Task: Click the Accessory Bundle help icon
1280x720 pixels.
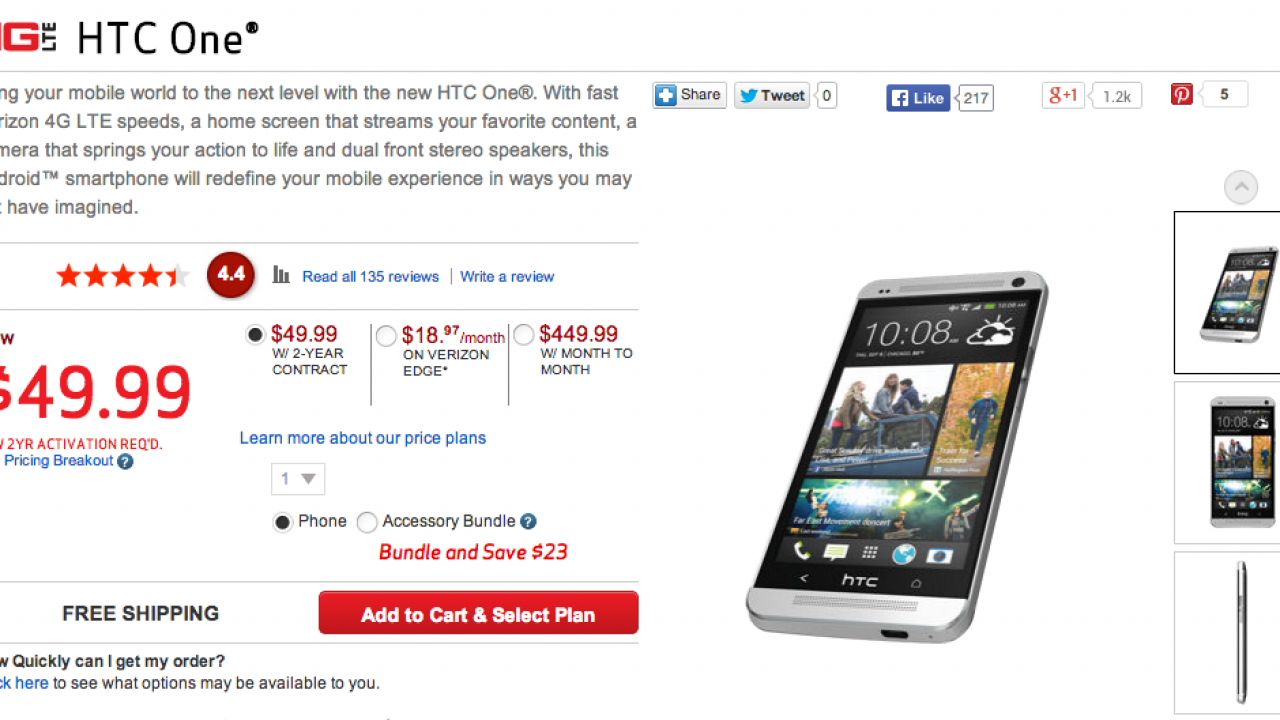Action: (528, 521)
